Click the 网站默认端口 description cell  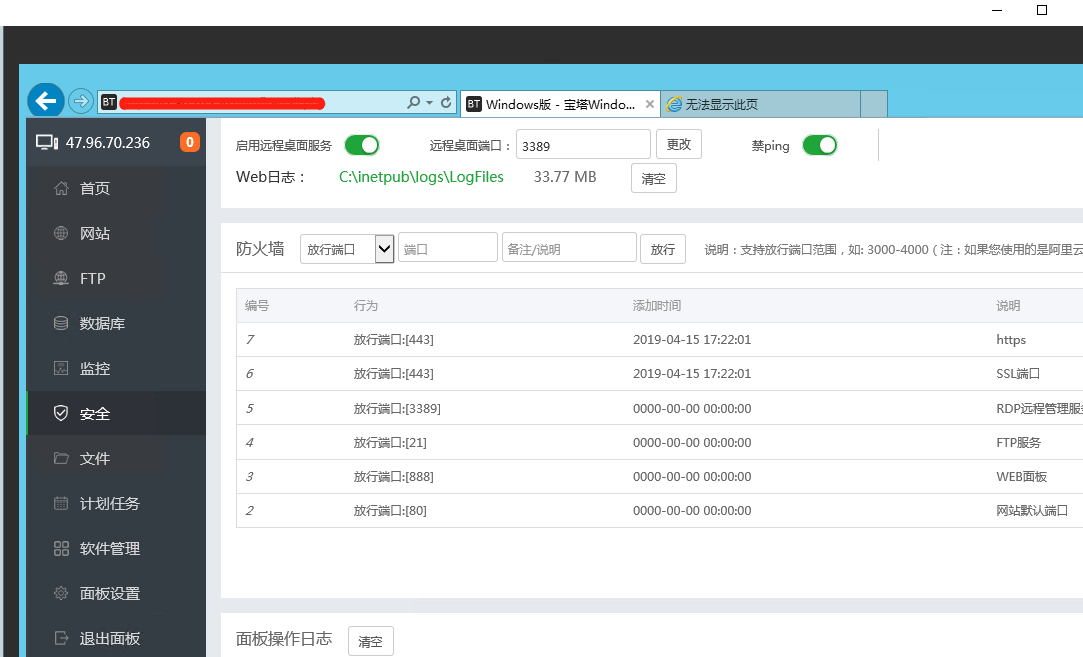[x=1032, y=511]
